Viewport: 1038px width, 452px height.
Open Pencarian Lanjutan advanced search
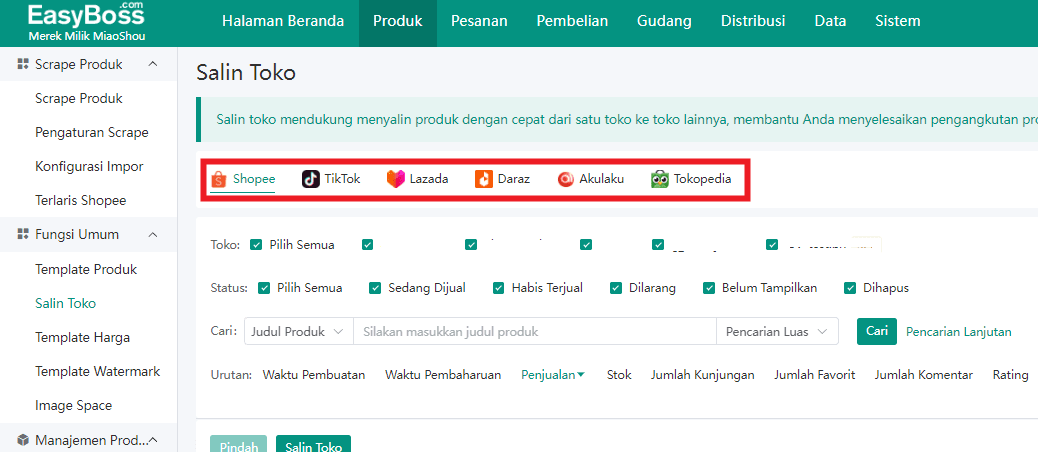click(x=959, y=332)
